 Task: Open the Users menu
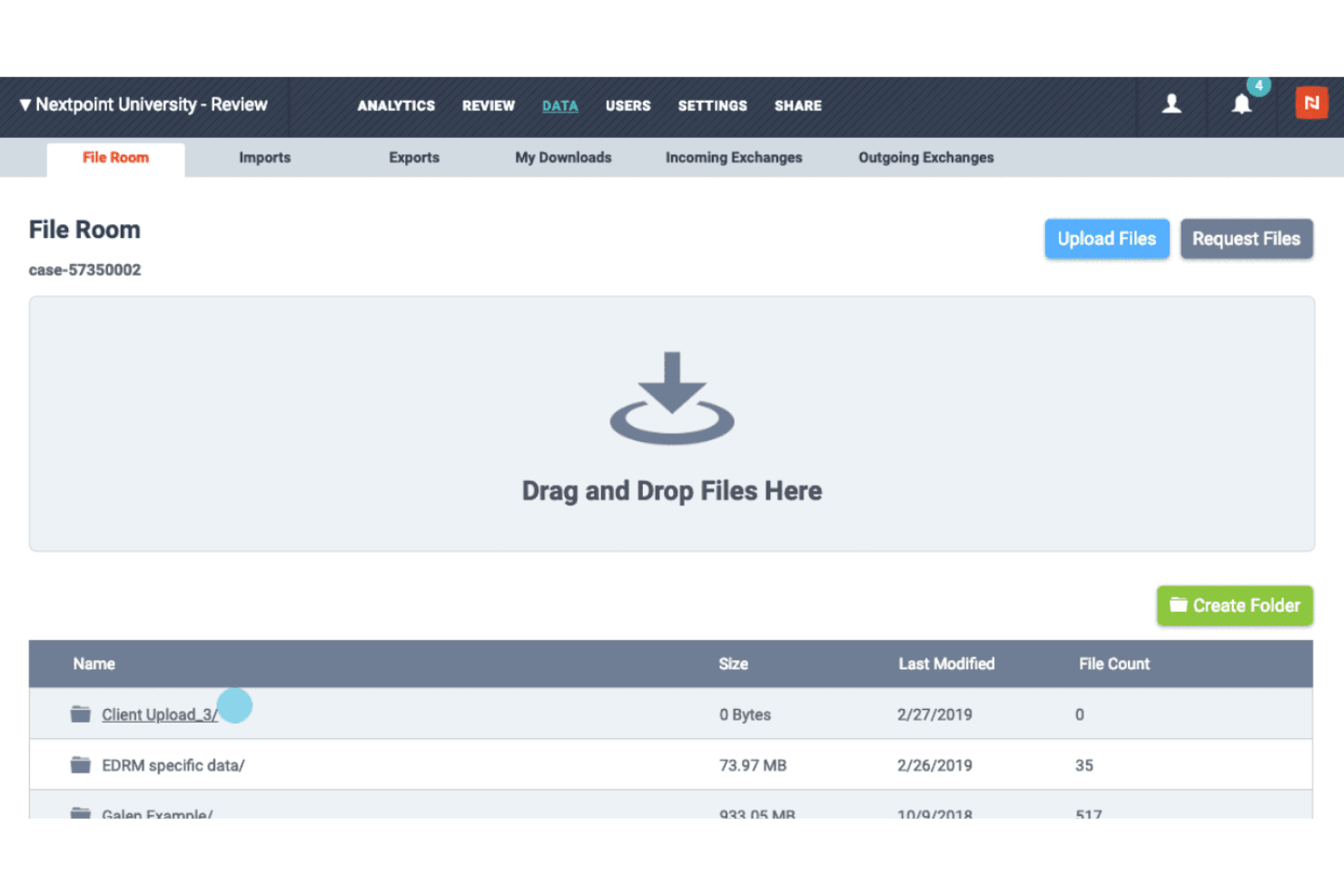coord(628,105)
